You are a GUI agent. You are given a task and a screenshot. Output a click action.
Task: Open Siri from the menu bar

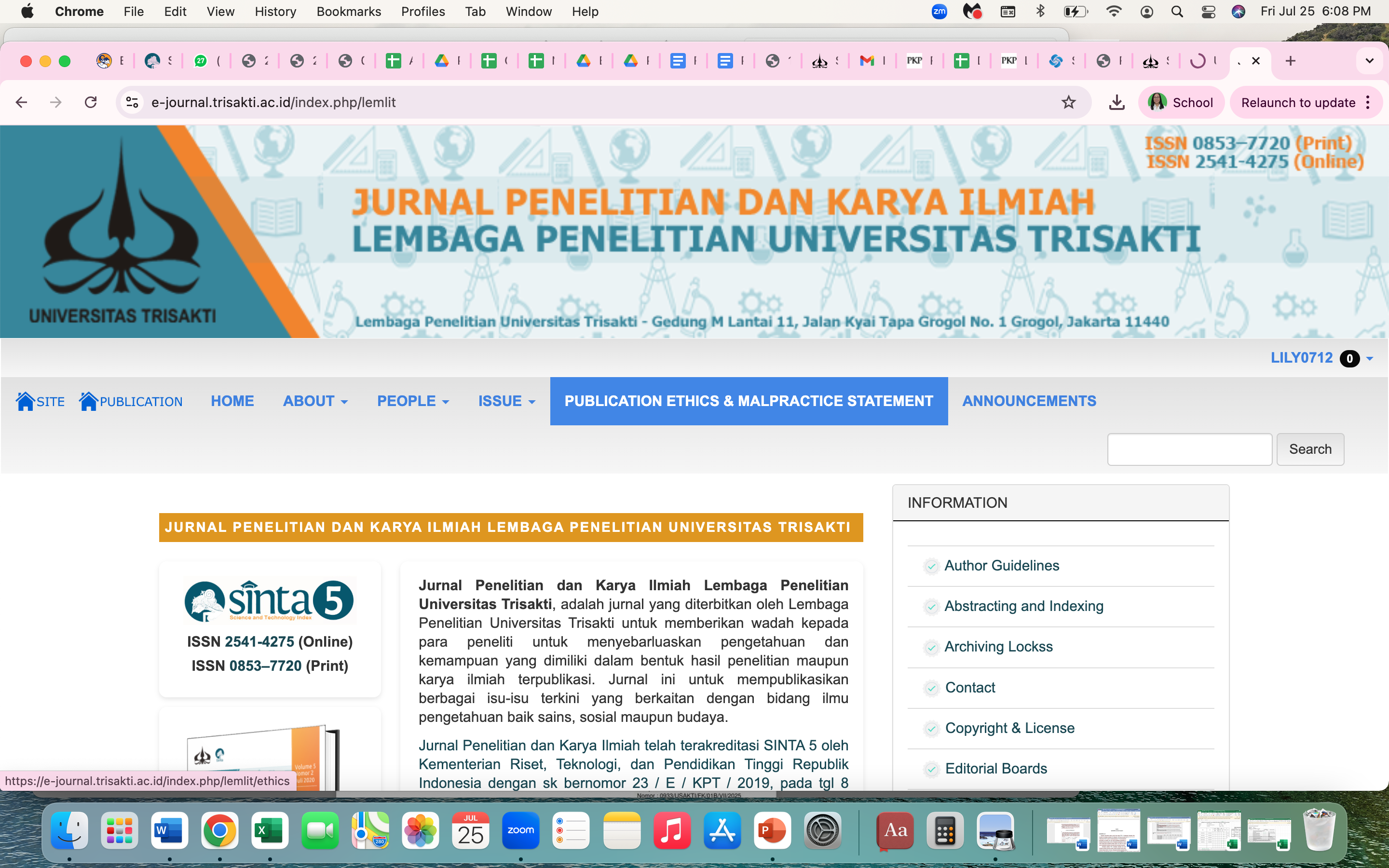1238,12
